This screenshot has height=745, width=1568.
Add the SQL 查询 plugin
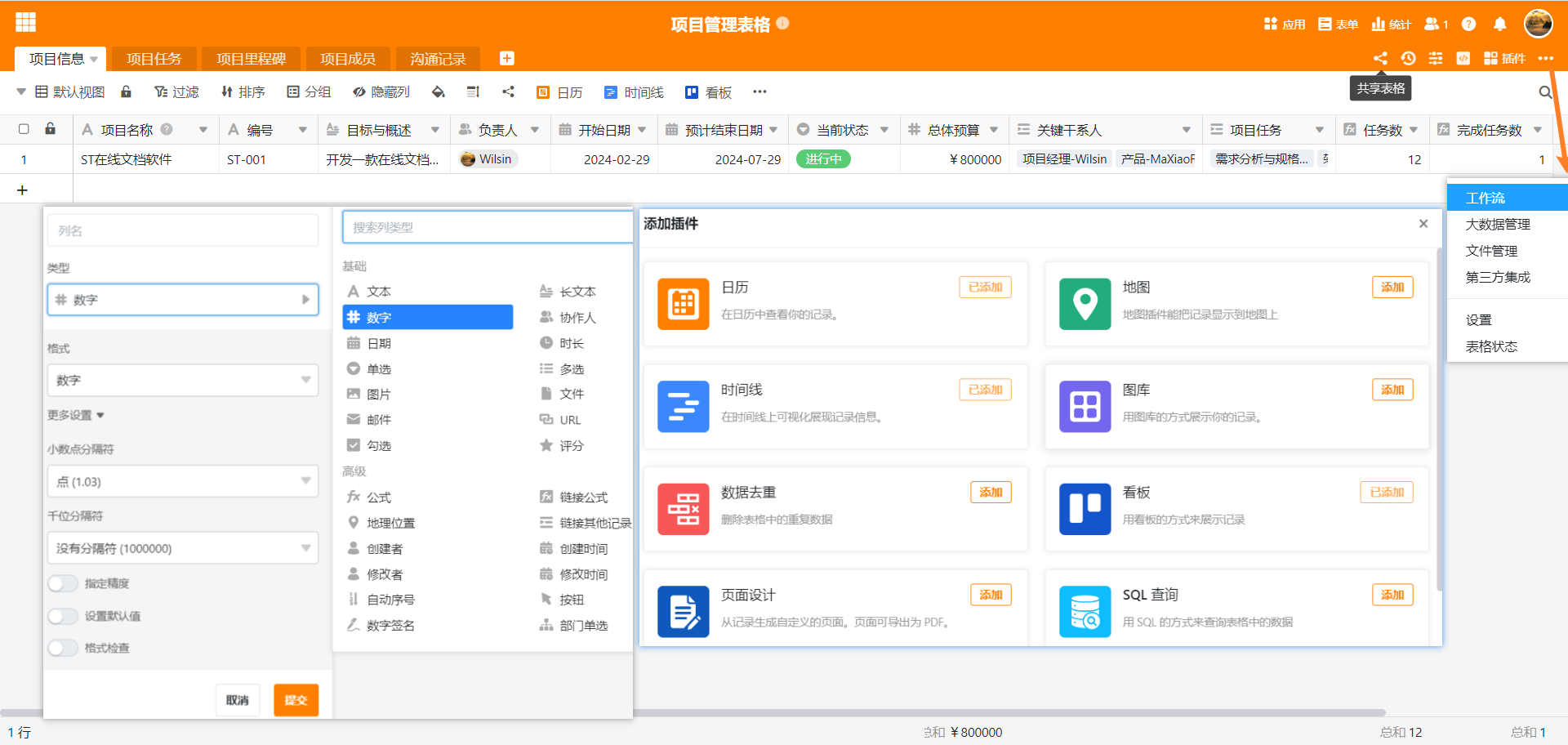[1392, 595]
